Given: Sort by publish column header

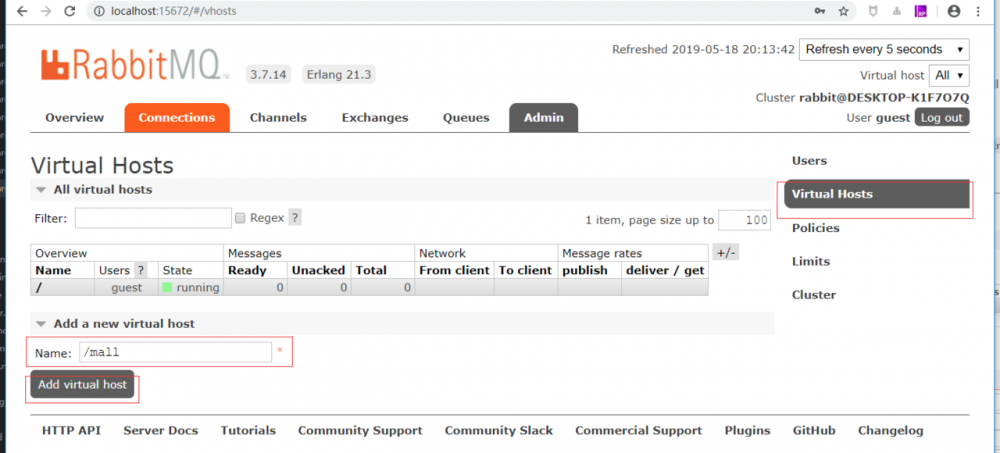Looking at the screenshot, I should (585, 270).
